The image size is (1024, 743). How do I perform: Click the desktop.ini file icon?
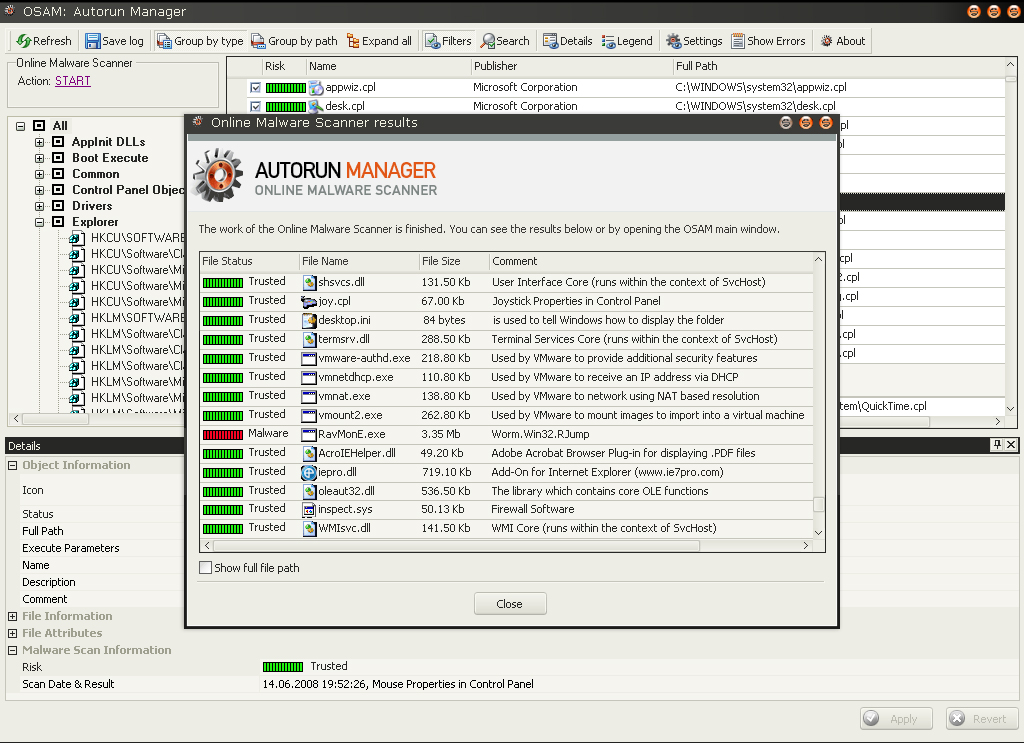[310, 320]
